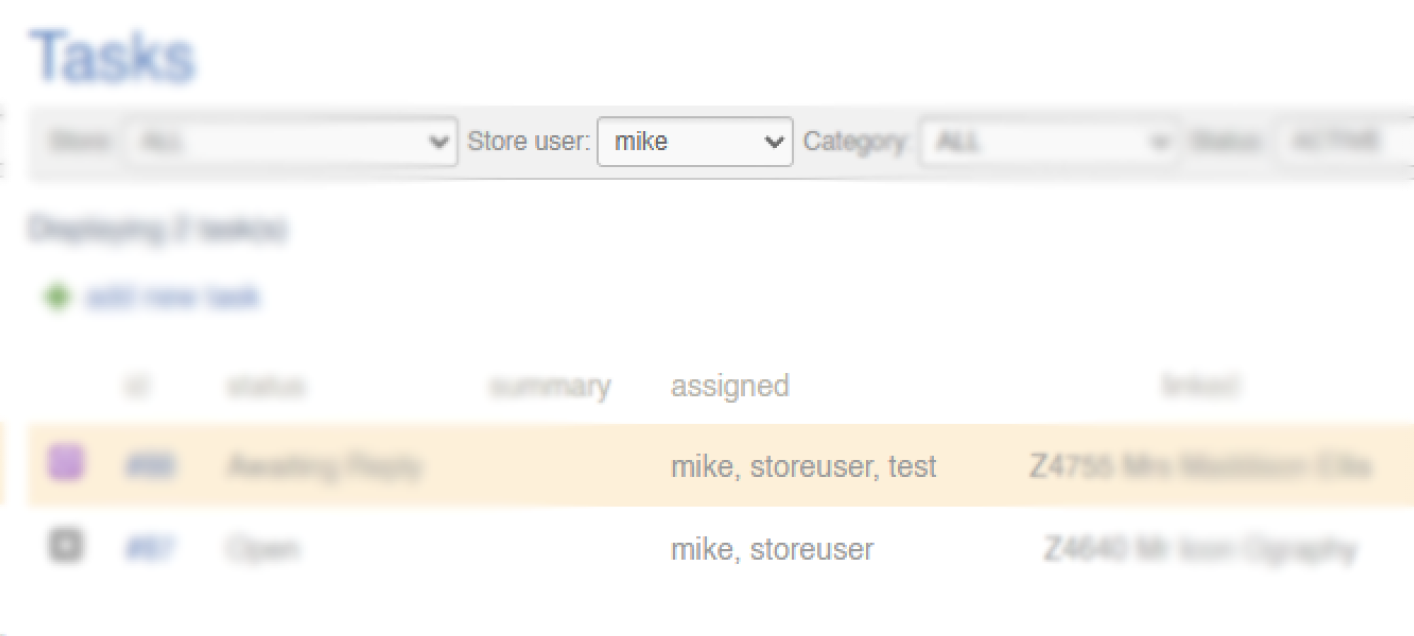
Task: Open the task ID link in the second row
Action: [x=151, y=549]
